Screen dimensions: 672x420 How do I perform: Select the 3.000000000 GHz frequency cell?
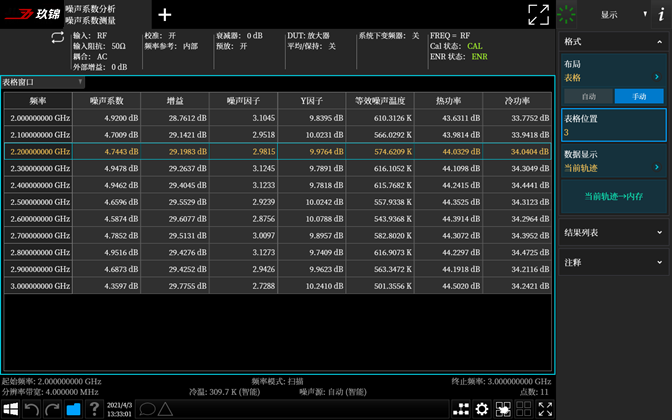pos(38,286)
